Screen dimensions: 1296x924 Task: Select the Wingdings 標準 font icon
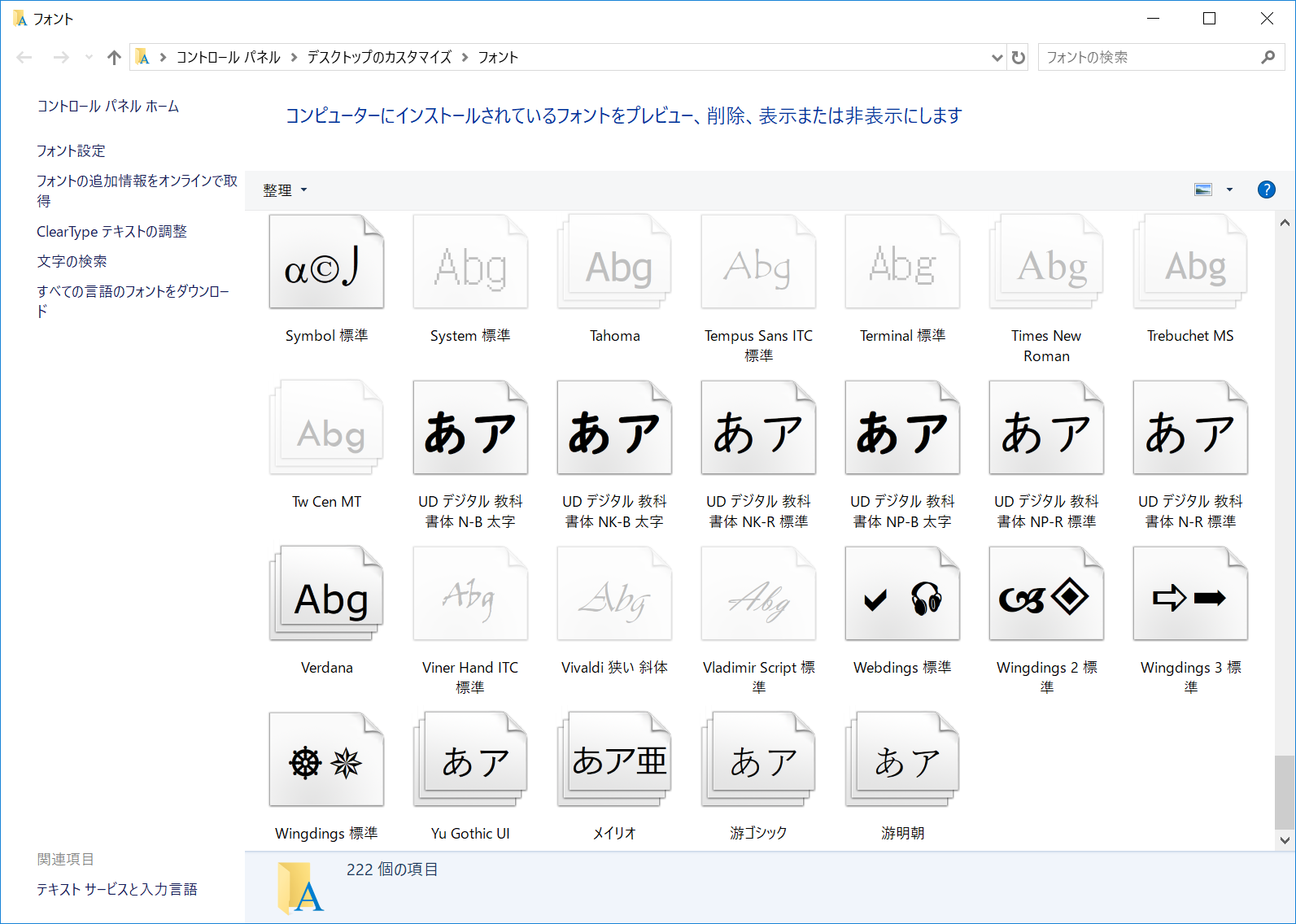click(x=326, y=760)
